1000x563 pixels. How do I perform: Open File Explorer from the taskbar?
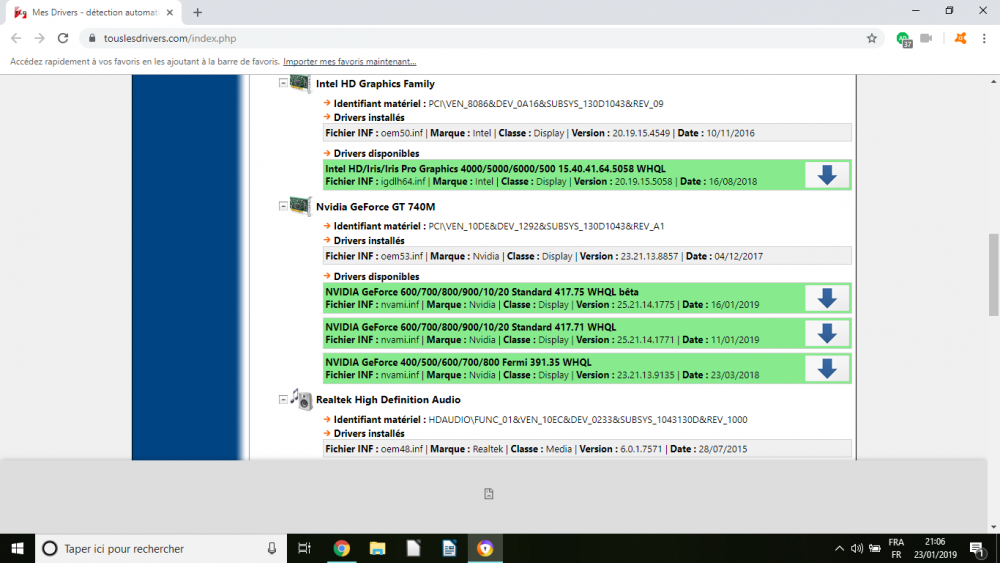point(377,548)
